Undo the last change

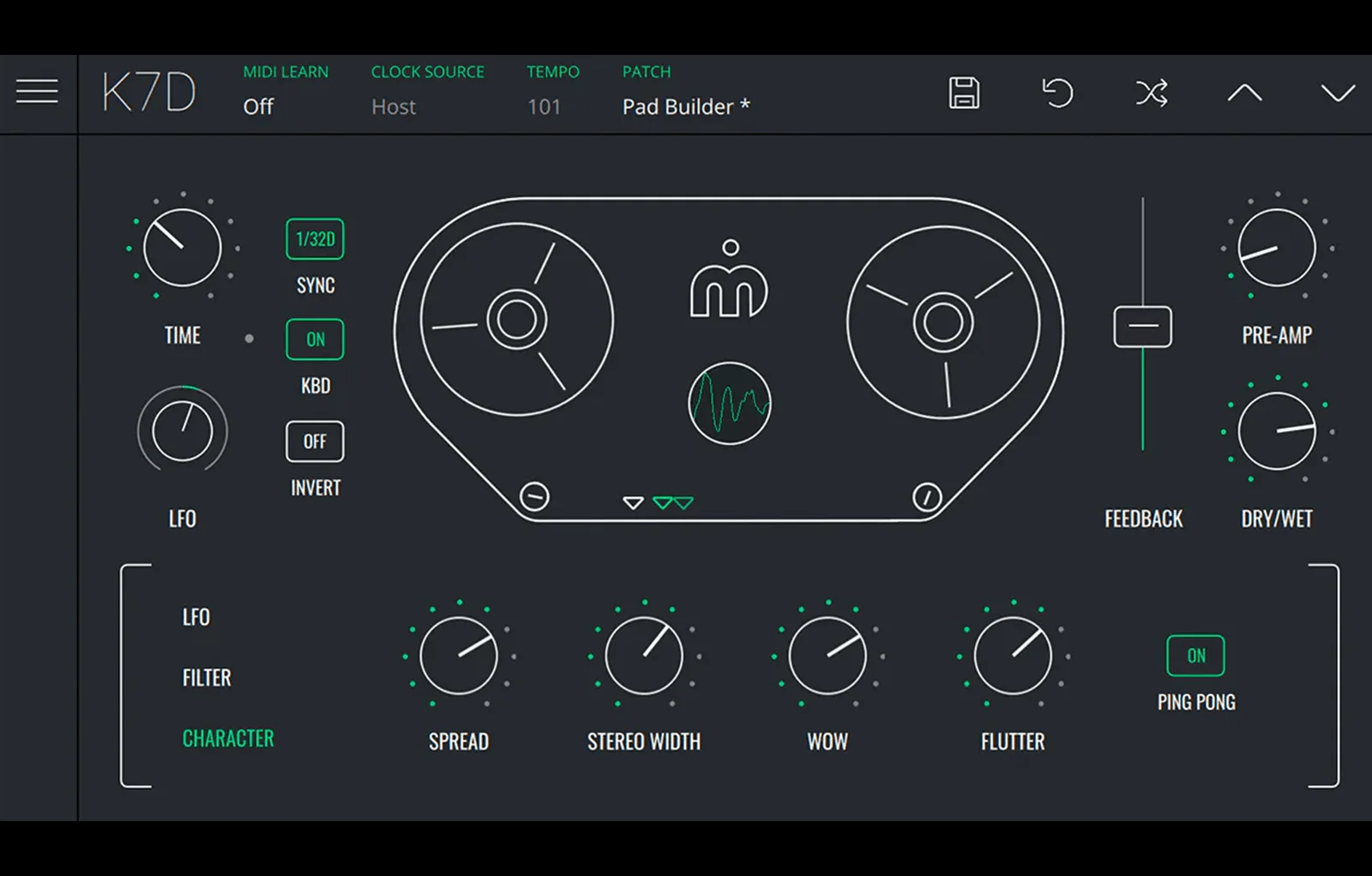[1059, 94]
